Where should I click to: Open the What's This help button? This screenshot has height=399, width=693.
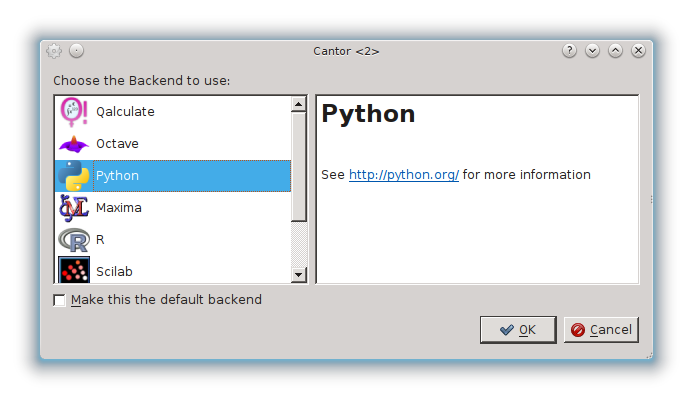pyautogui.click(x=569, y=51)
